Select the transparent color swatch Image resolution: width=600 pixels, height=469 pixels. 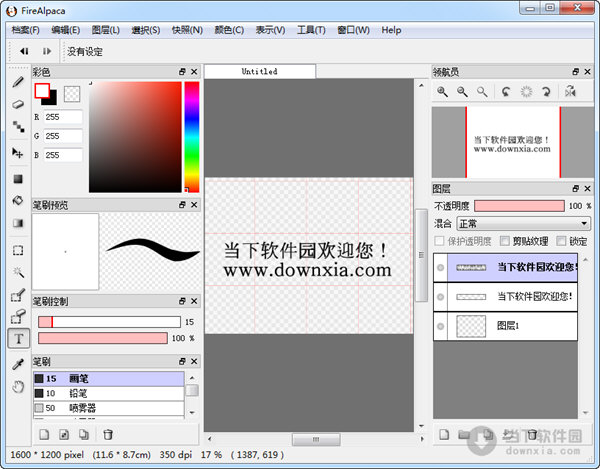[x=72, y=94]
